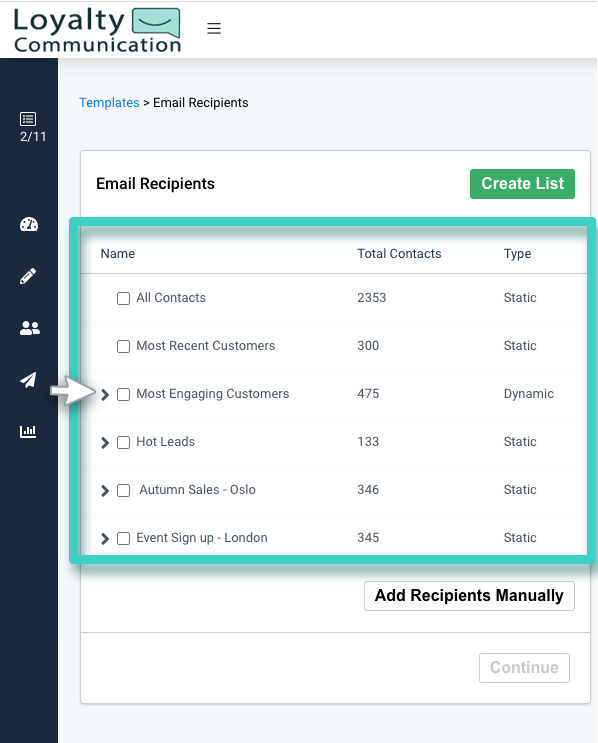Click the Continue button
The height and width of the screenshot is (743, 598).
click(524, 668)
